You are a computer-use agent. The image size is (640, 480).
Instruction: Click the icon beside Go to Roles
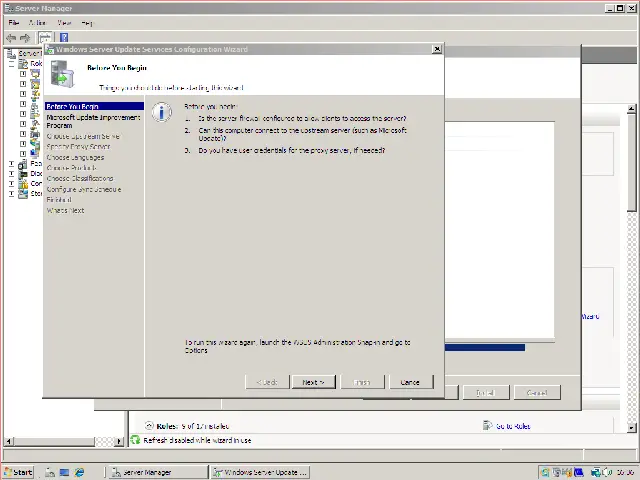(487, 426)
